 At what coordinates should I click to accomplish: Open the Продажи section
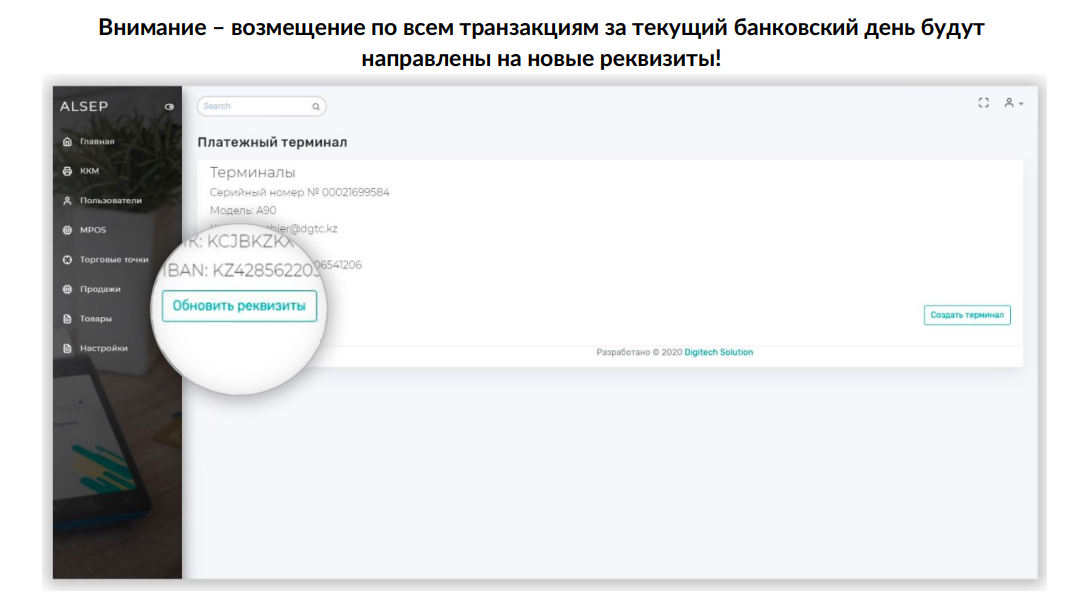pos(100,289)
